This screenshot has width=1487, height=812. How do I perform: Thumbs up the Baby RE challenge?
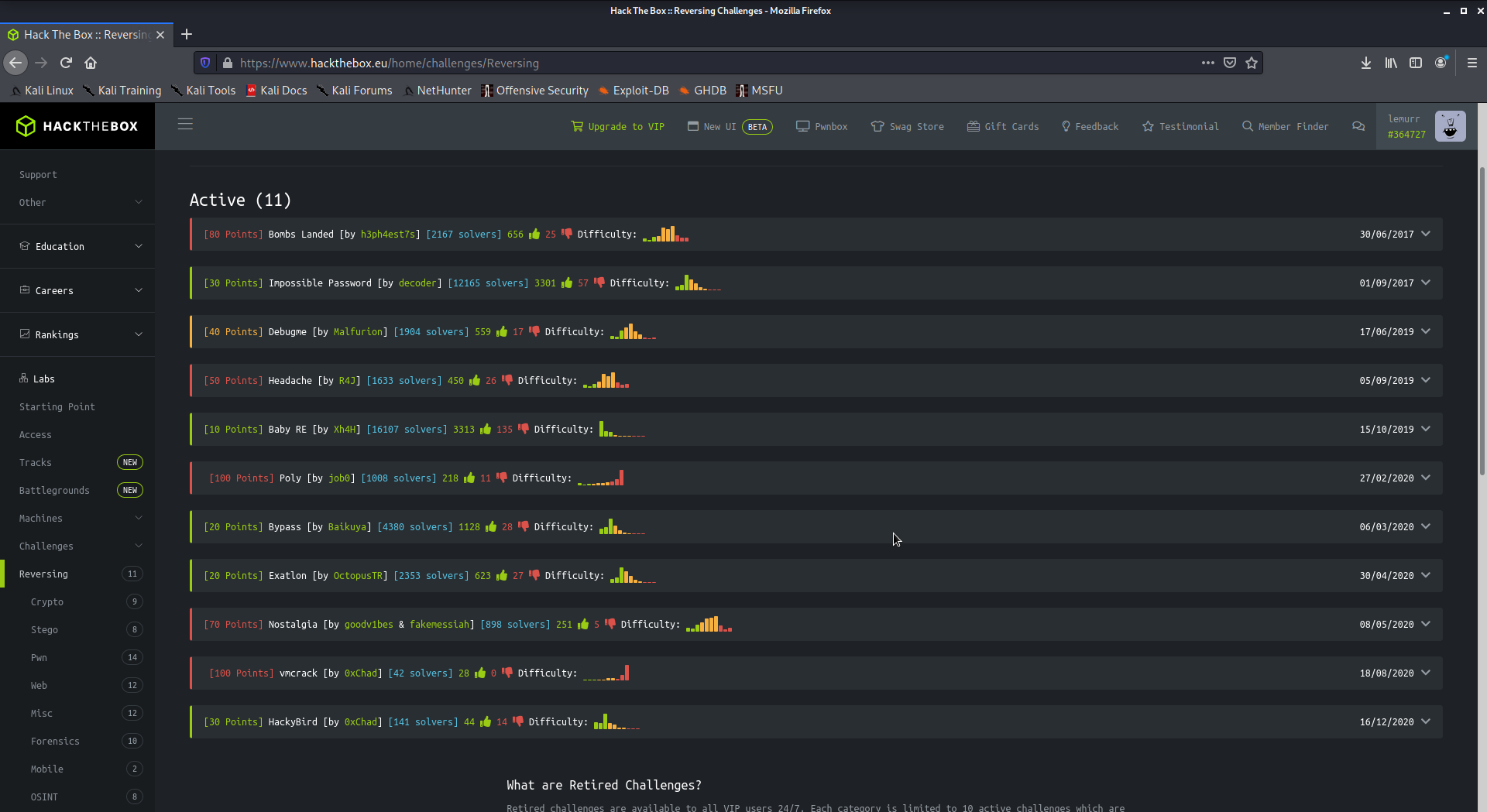(486, 429)
